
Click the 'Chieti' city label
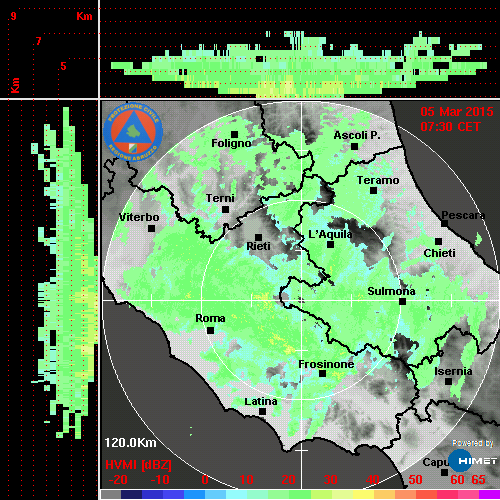(x=439, y=253)
